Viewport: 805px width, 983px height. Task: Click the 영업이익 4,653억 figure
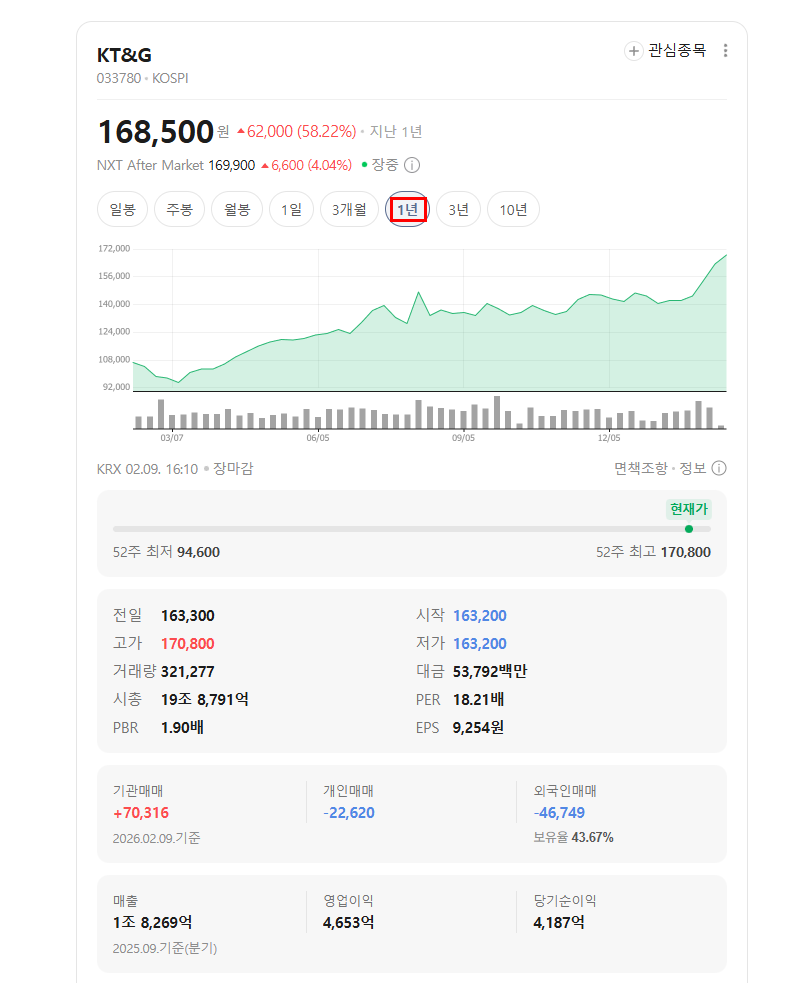coord(348,923)
